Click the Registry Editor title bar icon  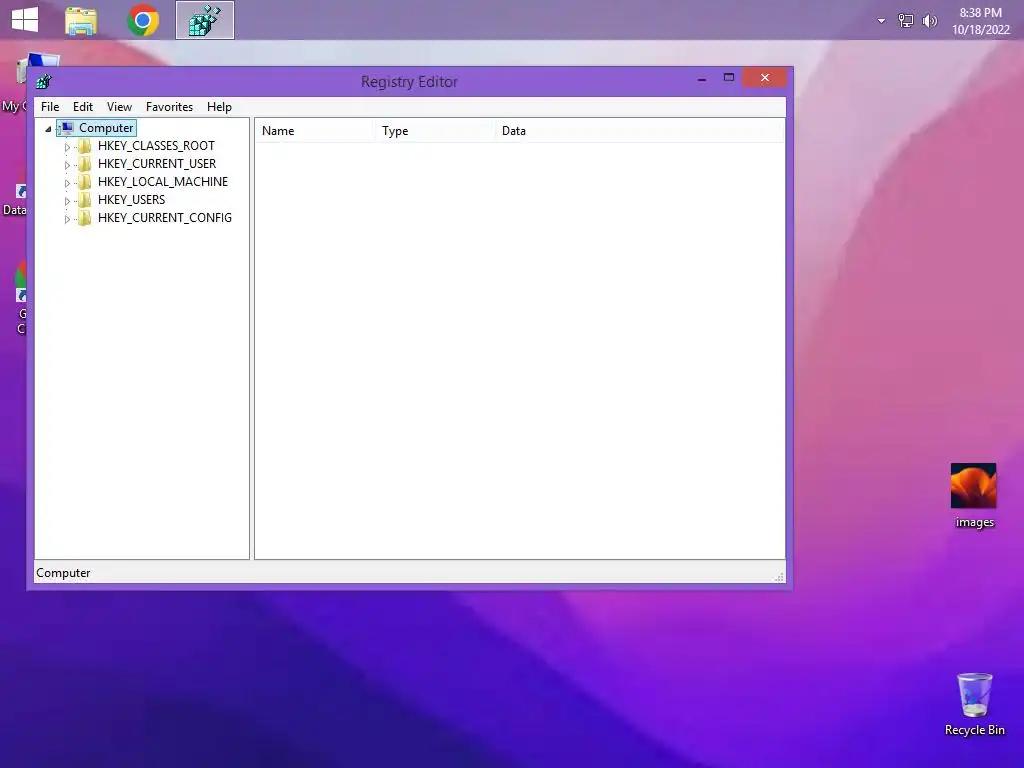(x=44, y=82)
